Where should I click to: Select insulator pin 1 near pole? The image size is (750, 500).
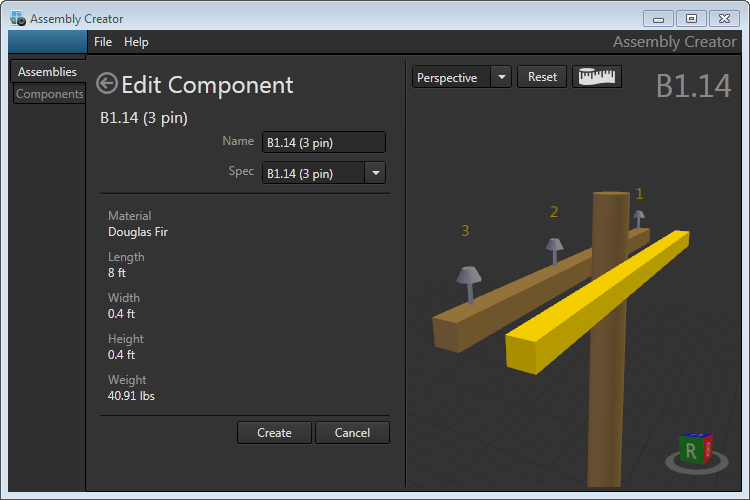click(638, 216)
